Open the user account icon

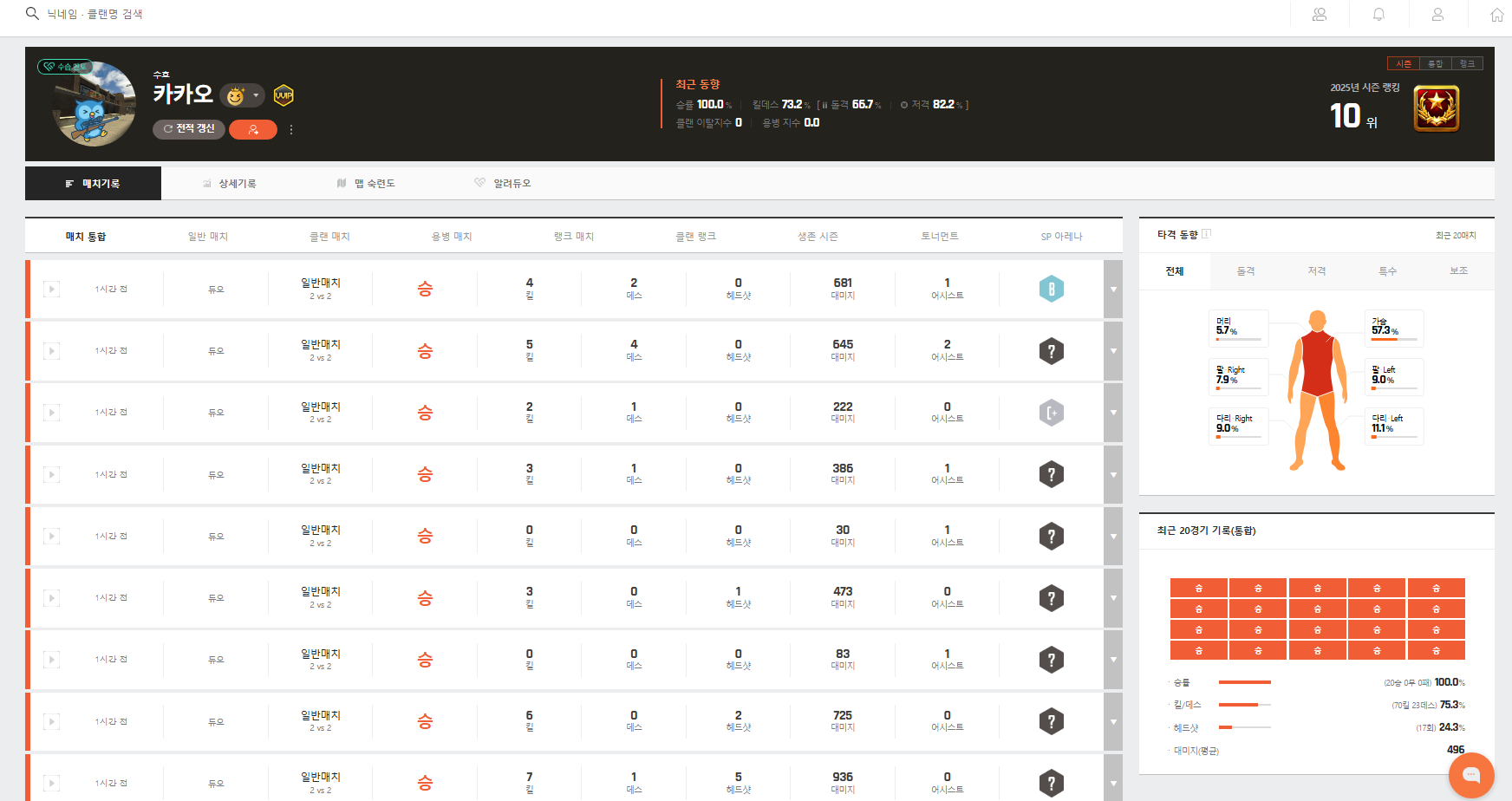coord(1437,15)
